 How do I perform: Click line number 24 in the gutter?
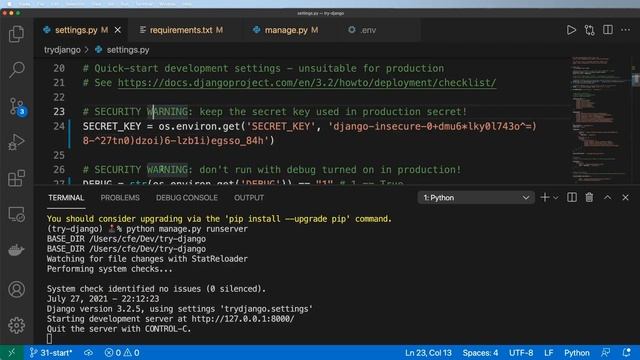pos(59,127)
